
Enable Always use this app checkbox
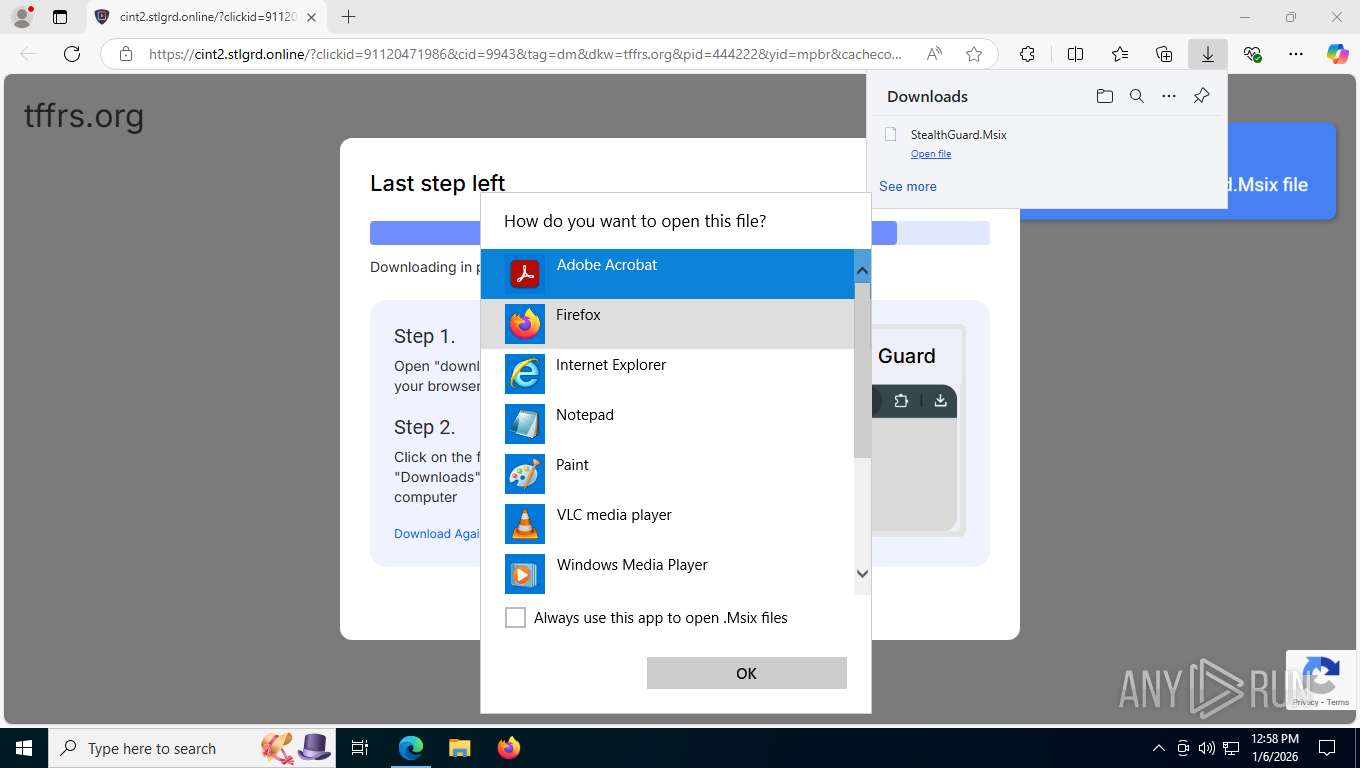pyautogui.click(x=515, y=618)
